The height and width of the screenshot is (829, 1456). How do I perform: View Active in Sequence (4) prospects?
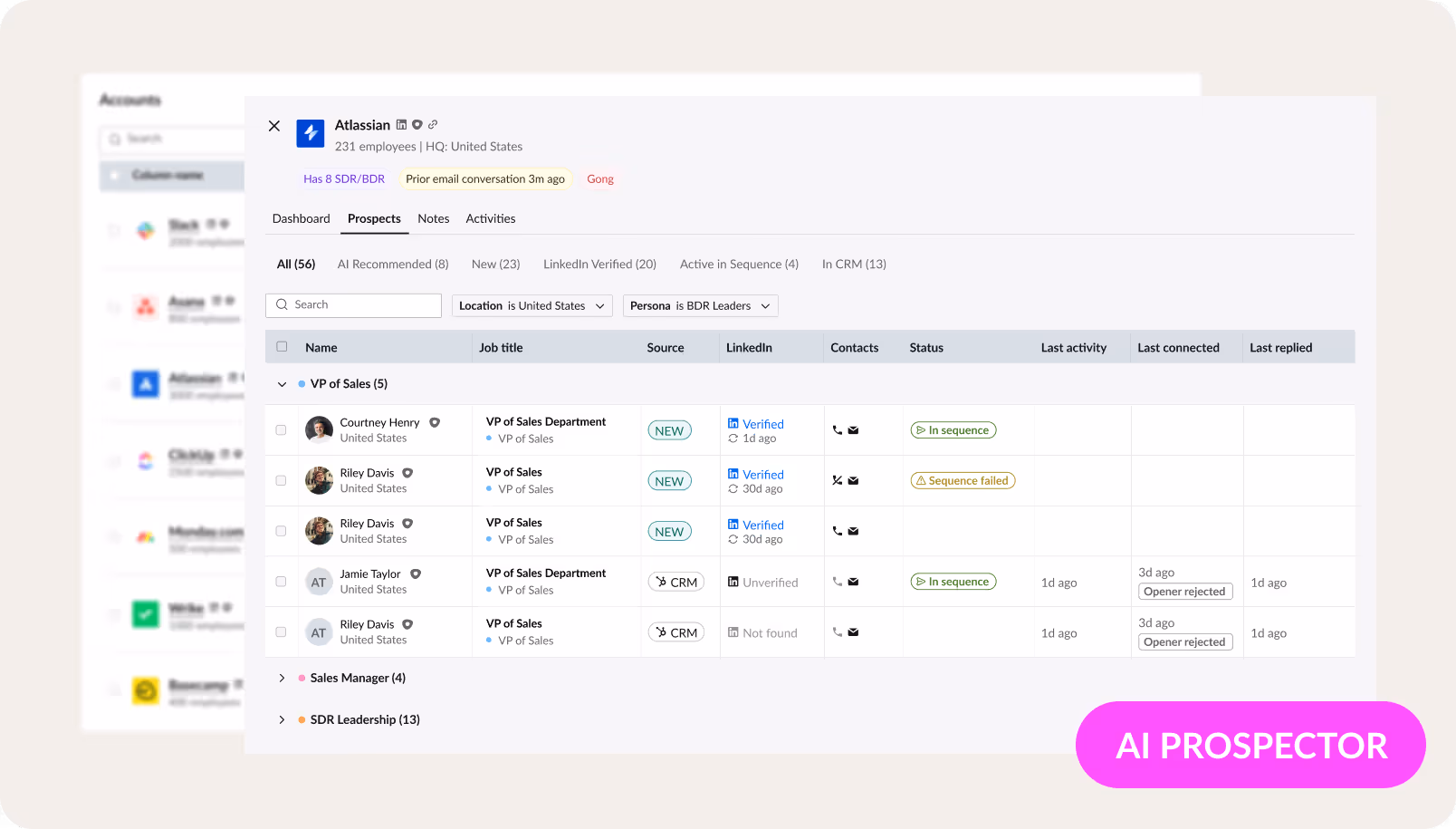740,265
